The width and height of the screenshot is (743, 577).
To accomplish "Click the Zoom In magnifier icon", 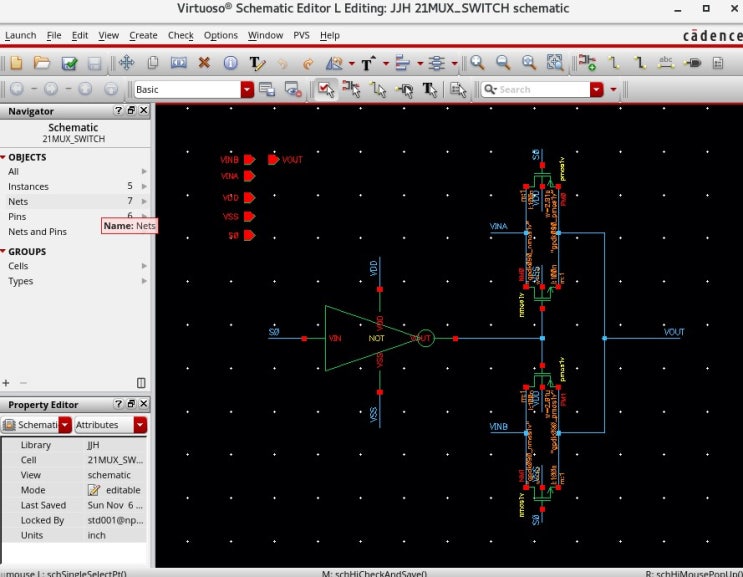I will (478, 63).
